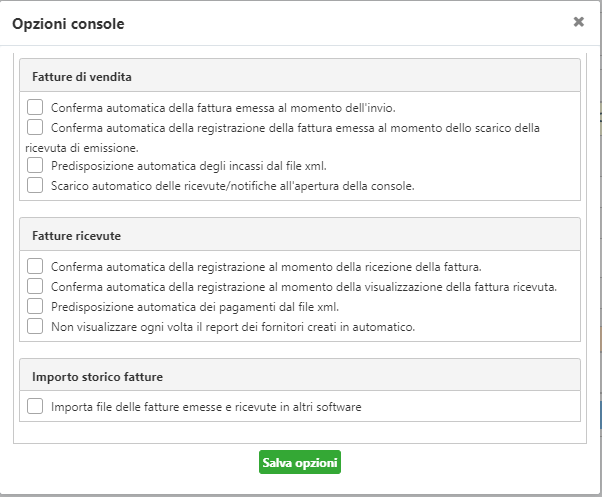602x497 pixels.
Task: Tick checkbox for Importa file delle fatture
Action: (x=35, y=406)
